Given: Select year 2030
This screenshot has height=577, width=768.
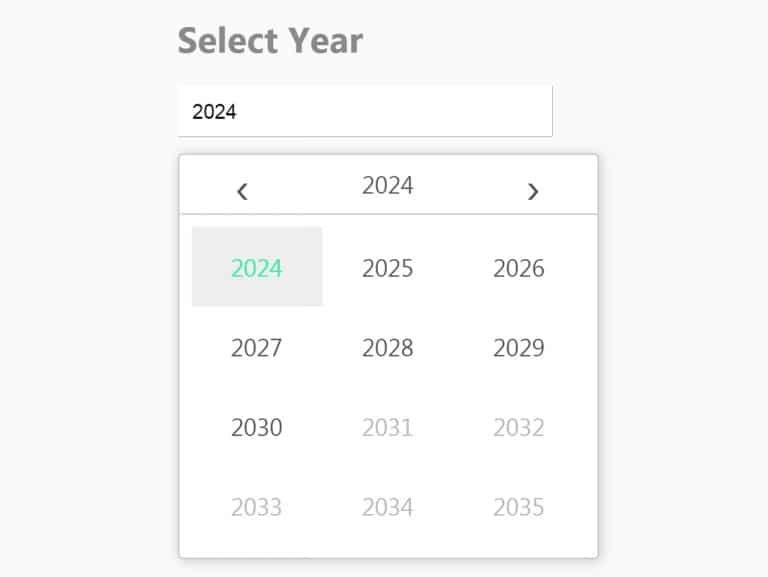Looking at the screenshot, I should 257,428.
